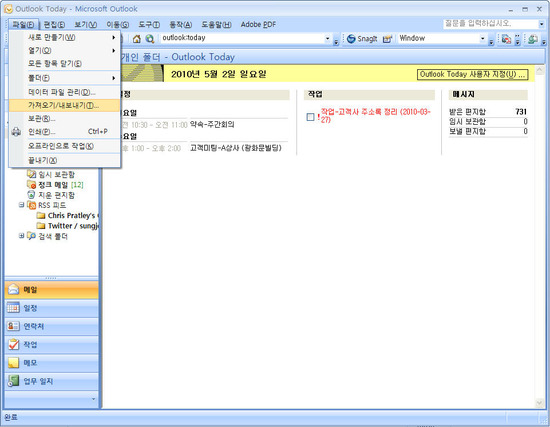Open the 도구 menu
550x427 pixels.
click(x=149, y=25)
